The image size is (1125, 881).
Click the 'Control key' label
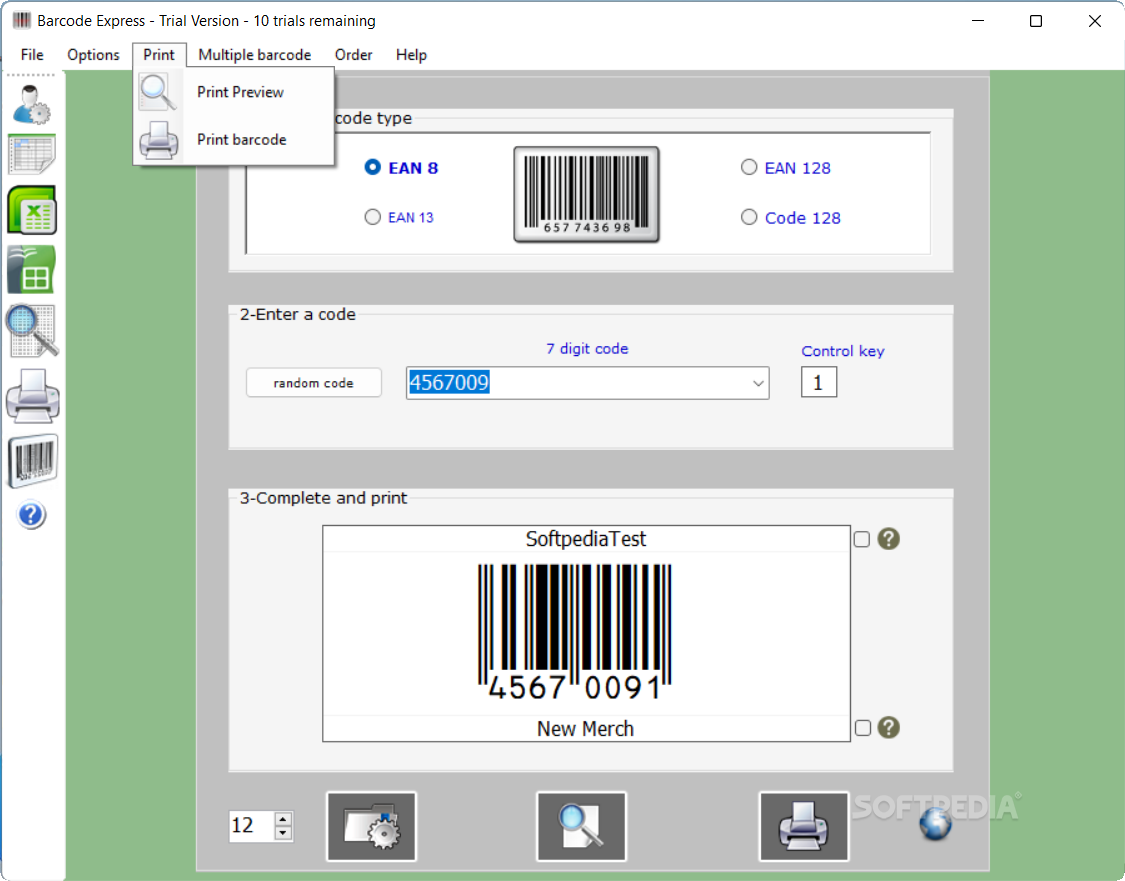843,351
